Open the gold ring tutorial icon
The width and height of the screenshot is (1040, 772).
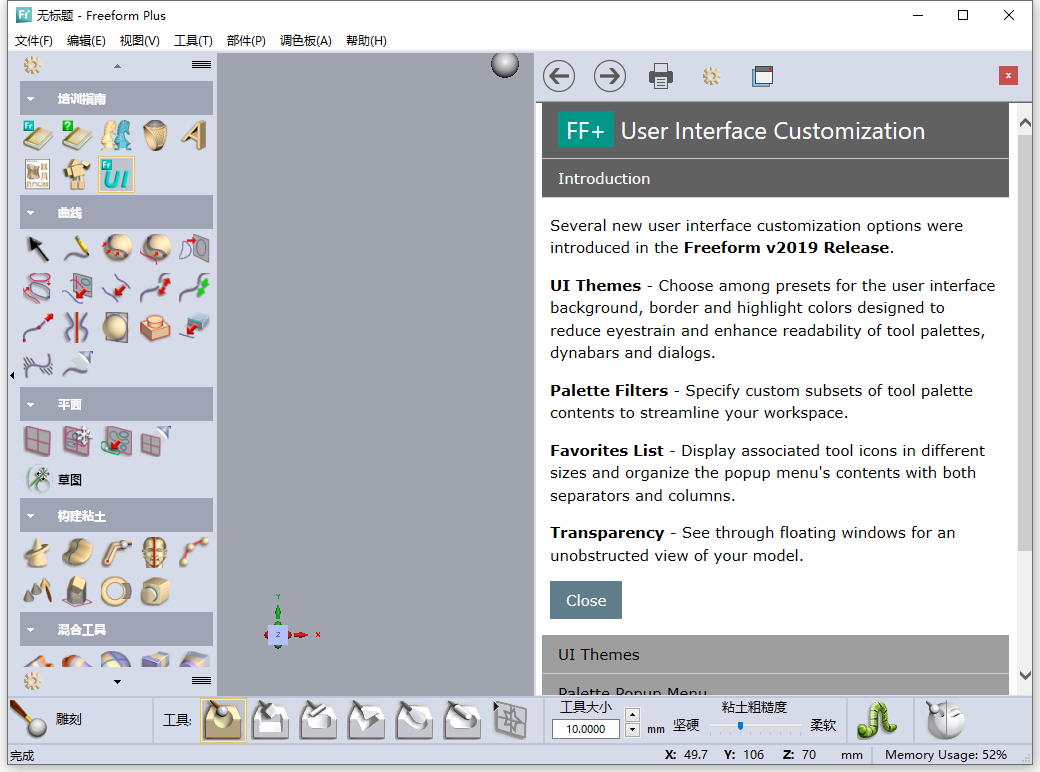point(155,136)
